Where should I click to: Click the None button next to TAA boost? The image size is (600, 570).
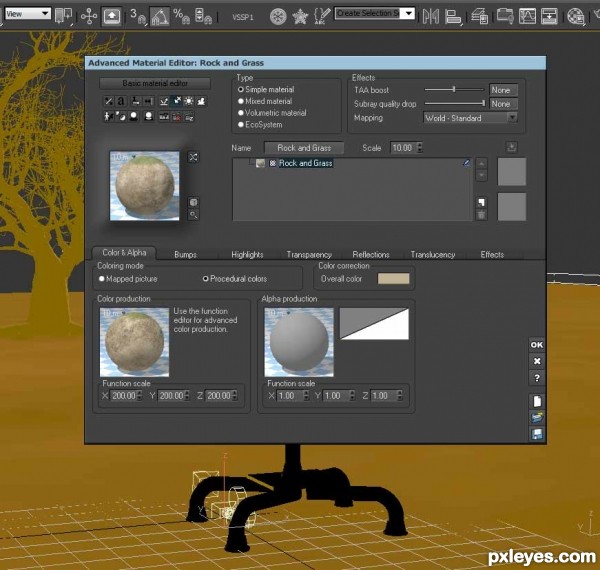(x=503, y=90)
